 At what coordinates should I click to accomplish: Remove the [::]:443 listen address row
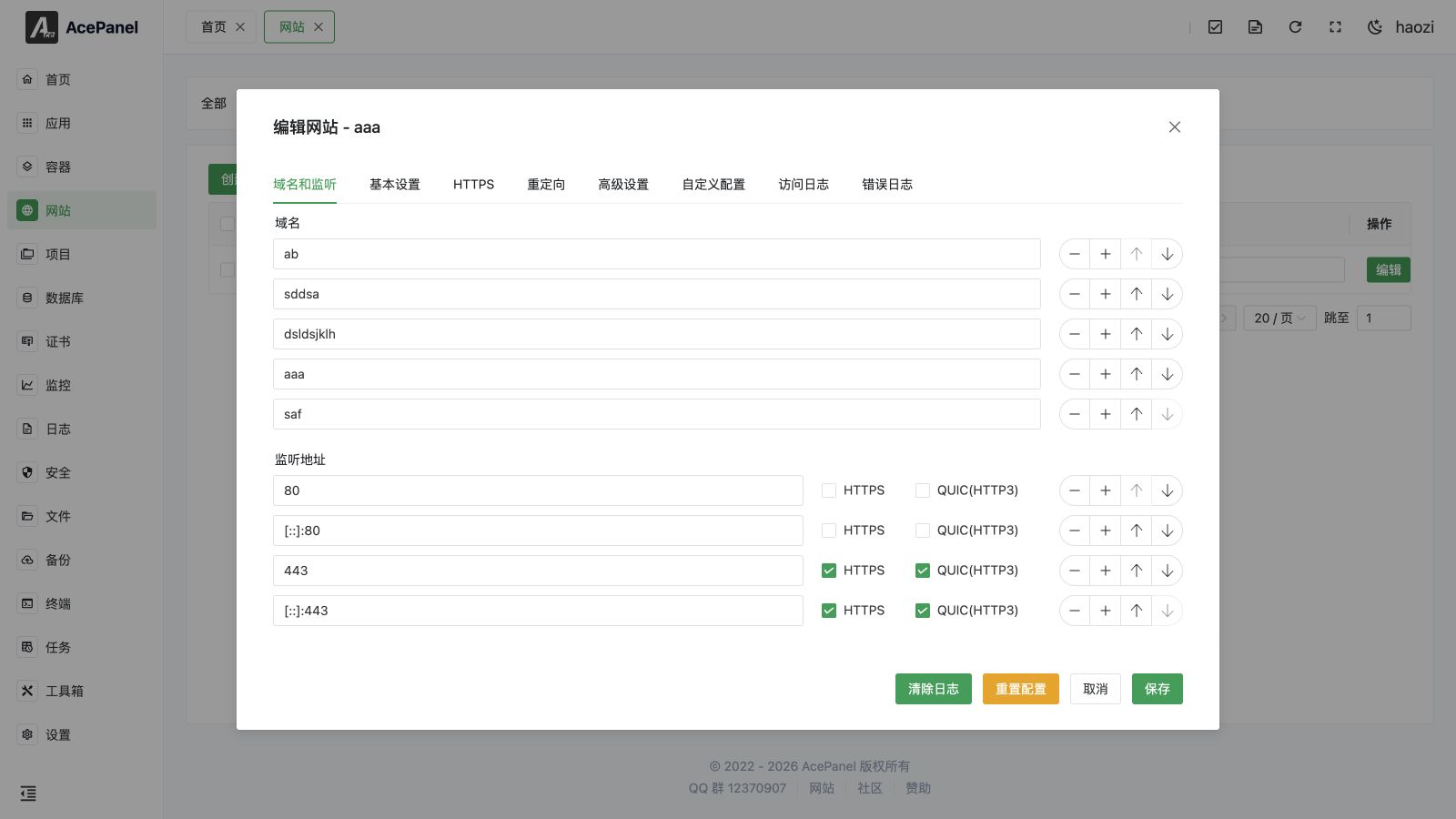point(1075,611)
